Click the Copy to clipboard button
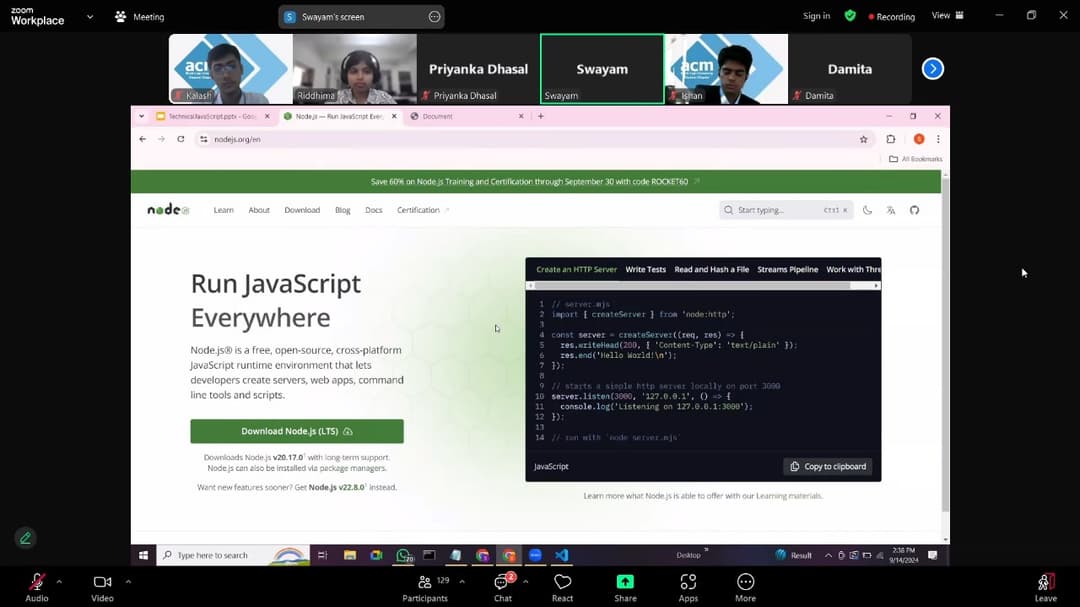This screenshot has height=607, width=1080. 827,466
